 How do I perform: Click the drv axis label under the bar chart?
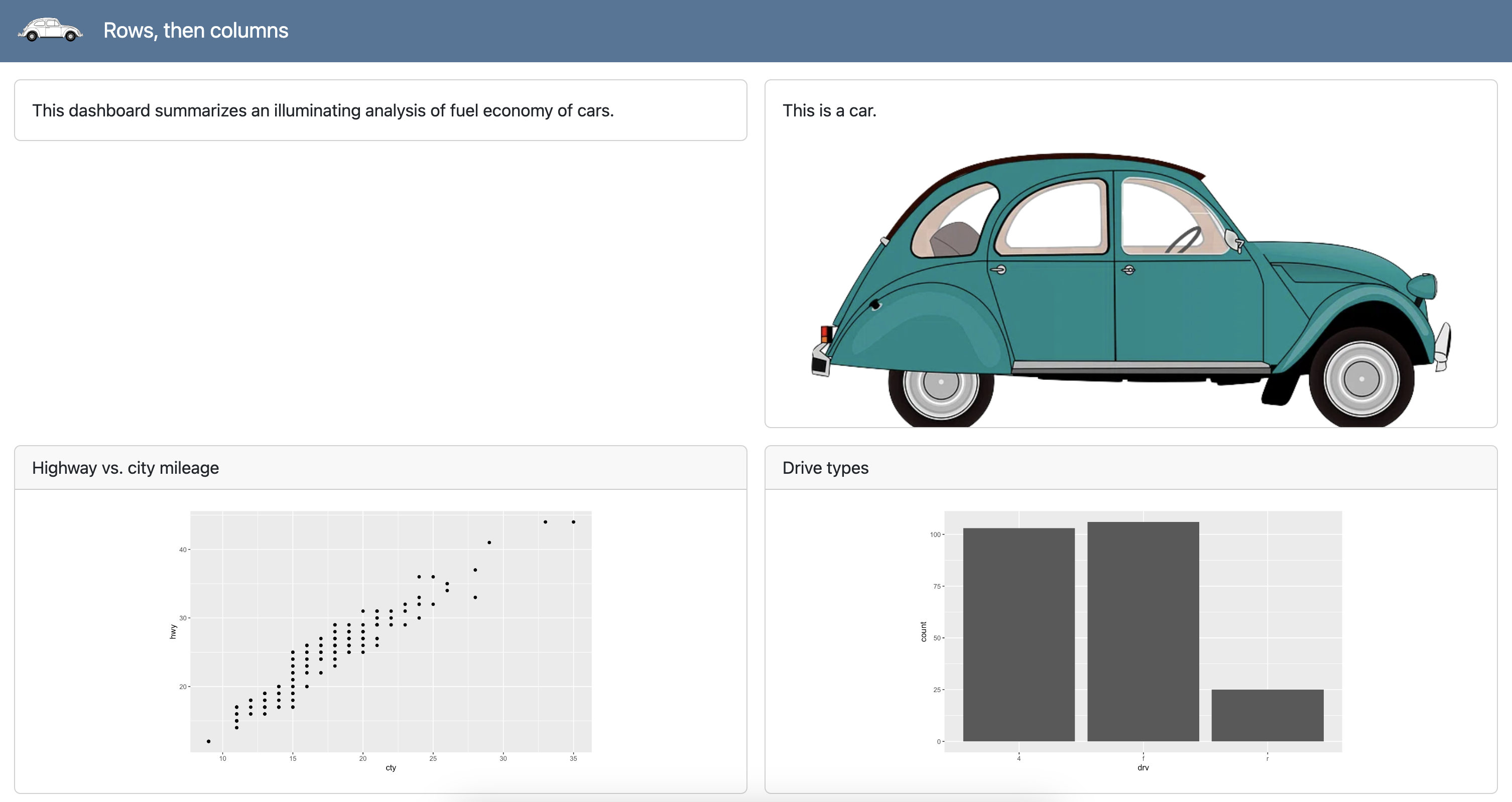pos(1144,767)
